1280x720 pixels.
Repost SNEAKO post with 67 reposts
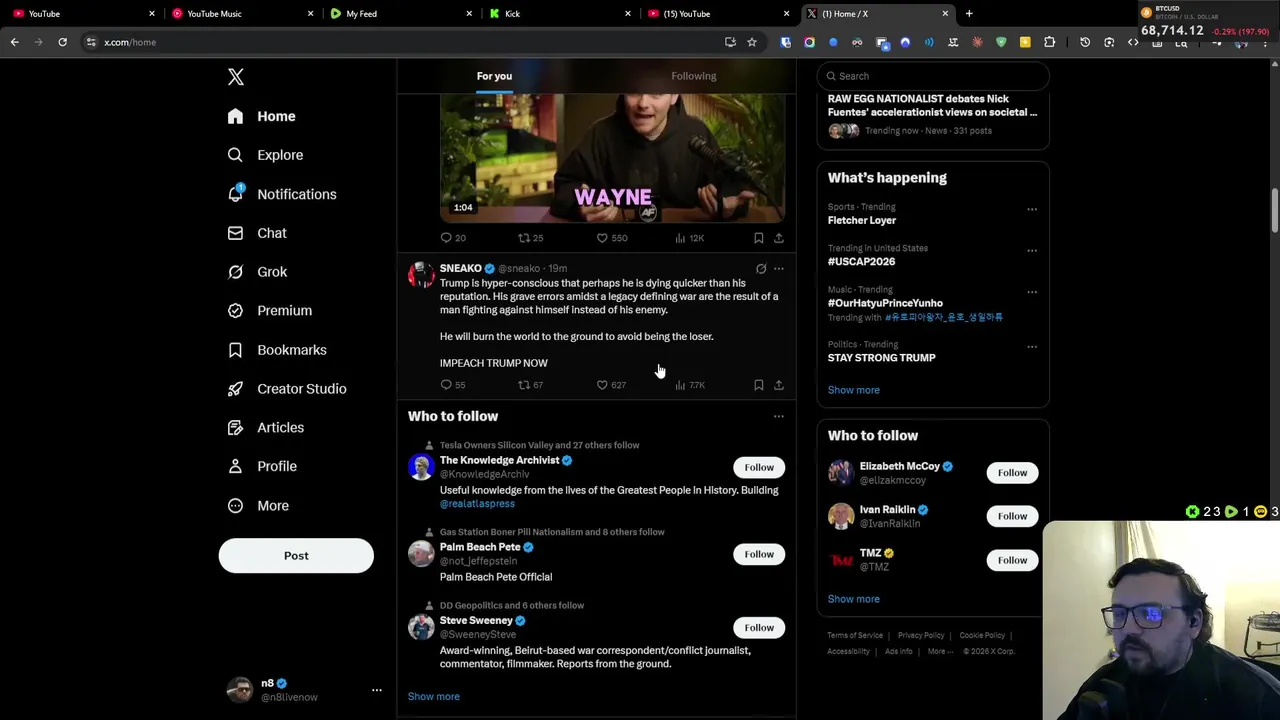coord(530,385)
